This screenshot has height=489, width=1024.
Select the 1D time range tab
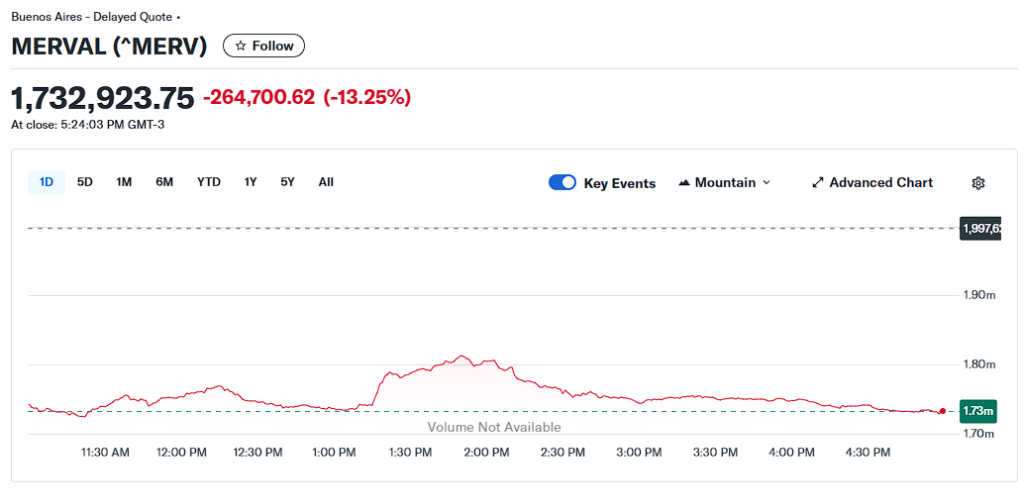pos(46,182)
